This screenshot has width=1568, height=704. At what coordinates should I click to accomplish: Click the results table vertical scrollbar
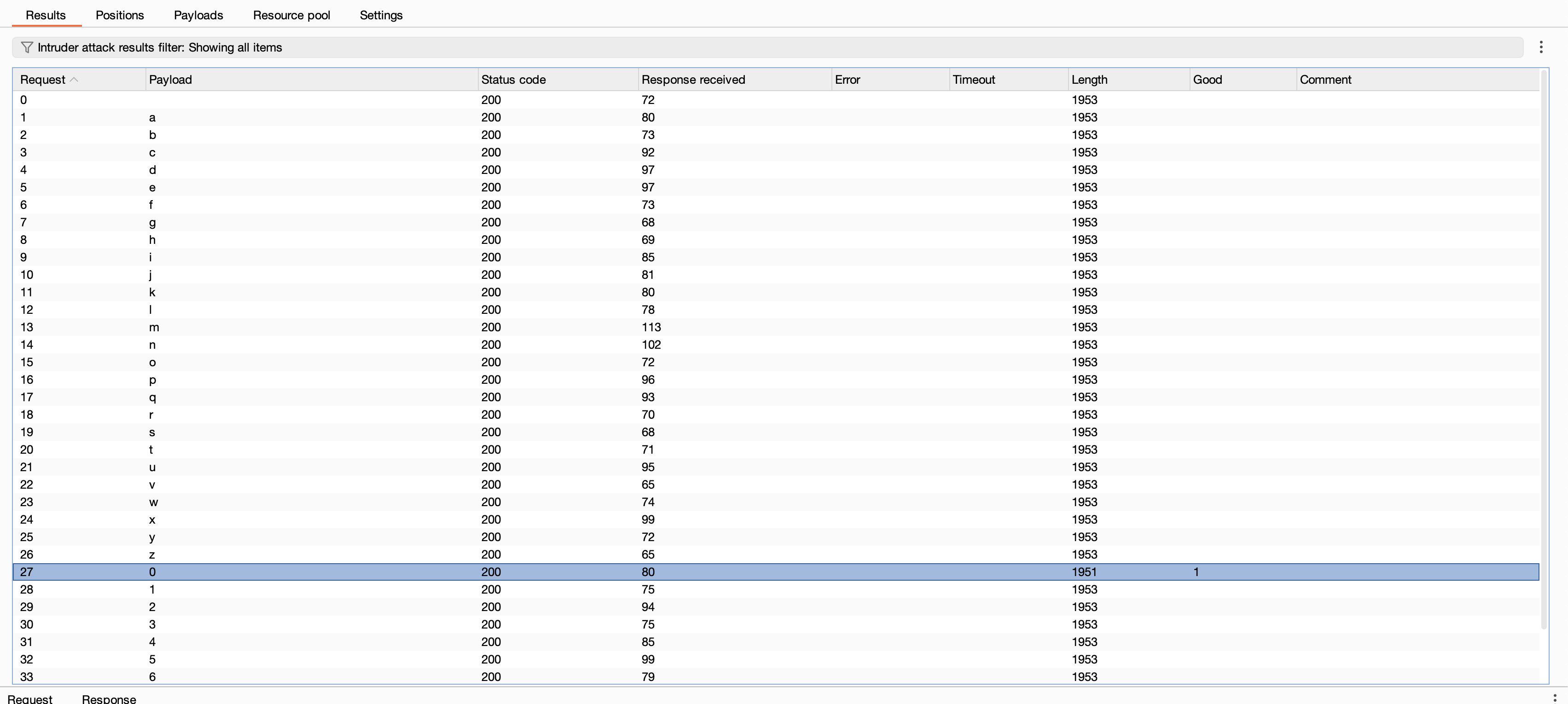pyautogui.click(x=1544, y=350)
